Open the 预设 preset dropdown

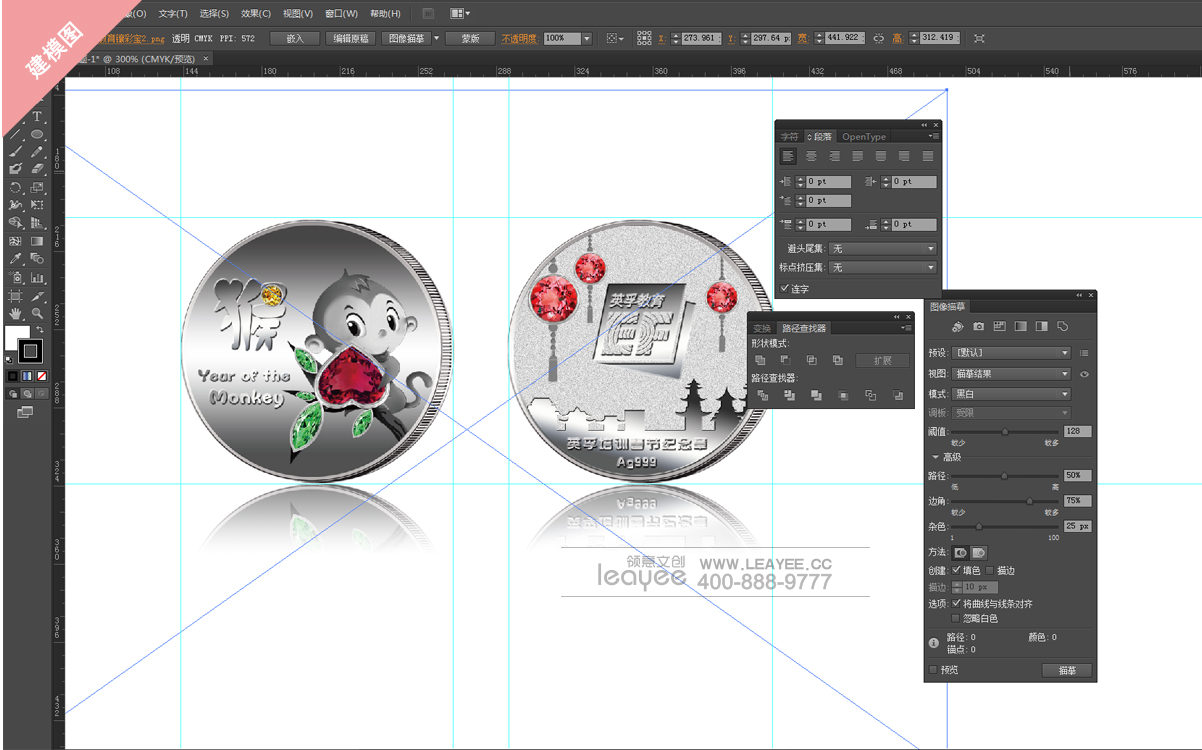1012,353
